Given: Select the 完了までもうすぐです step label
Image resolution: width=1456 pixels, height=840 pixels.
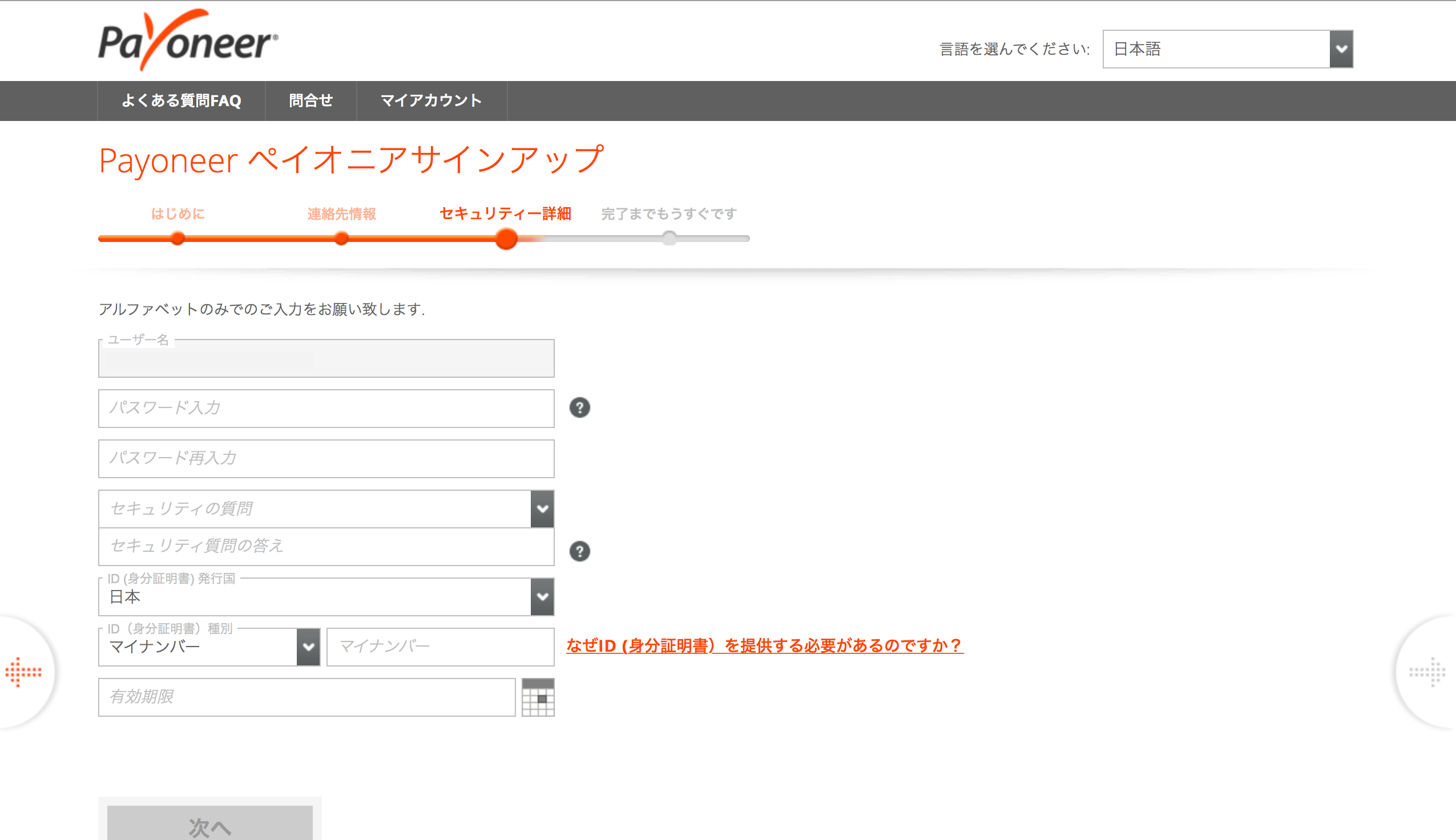Looking at the screenshot, I should click(x=668, y=214).
